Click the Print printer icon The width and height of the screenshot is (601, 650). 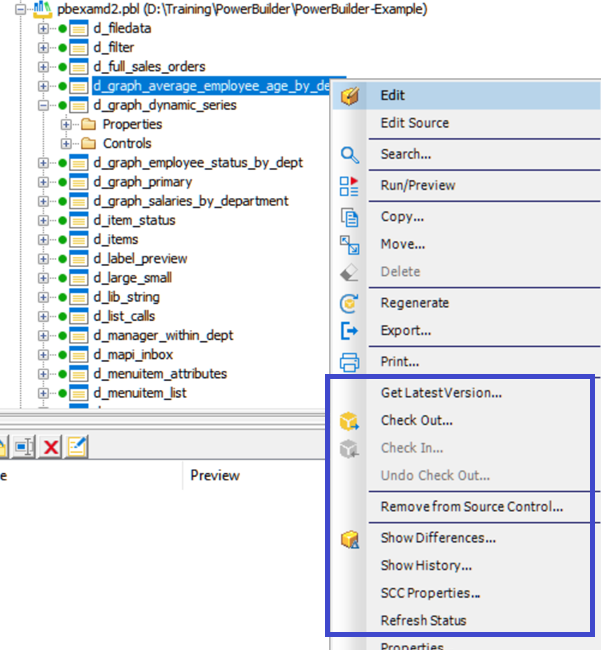coord(349,362)
